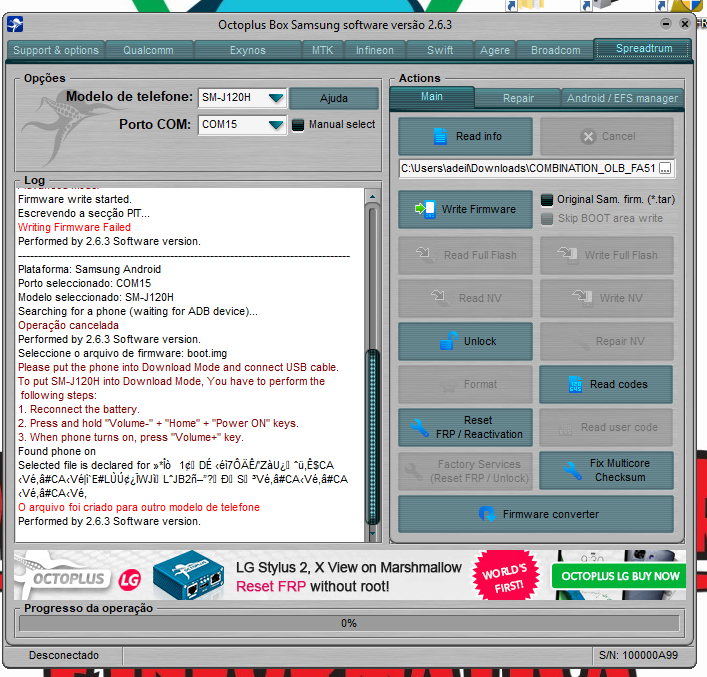The image size is (707, 677).
Task: Click the Read info document icon
Action: [x=440, y=136]
